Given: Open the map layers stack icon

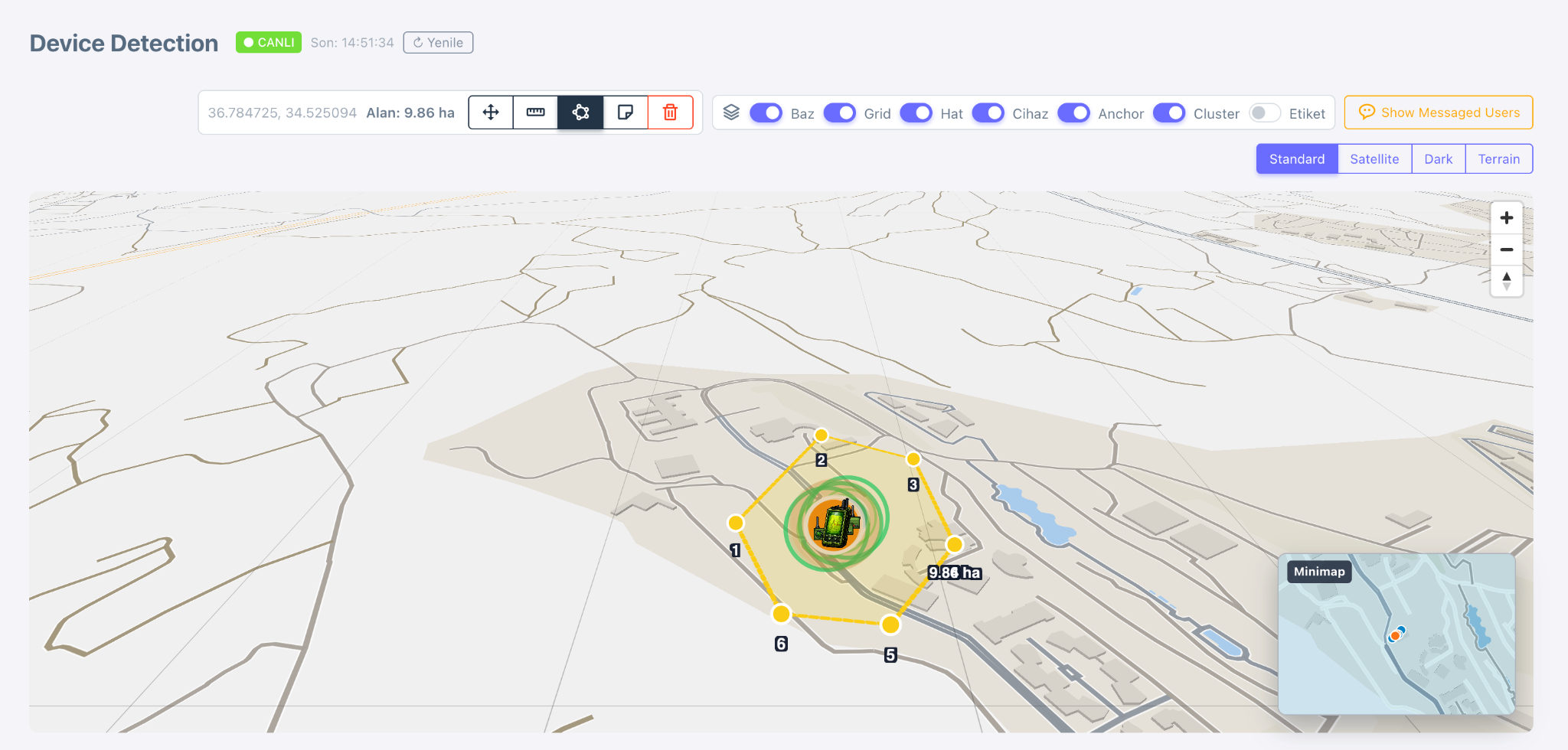Looking at the screenshot, I should 731,112.
